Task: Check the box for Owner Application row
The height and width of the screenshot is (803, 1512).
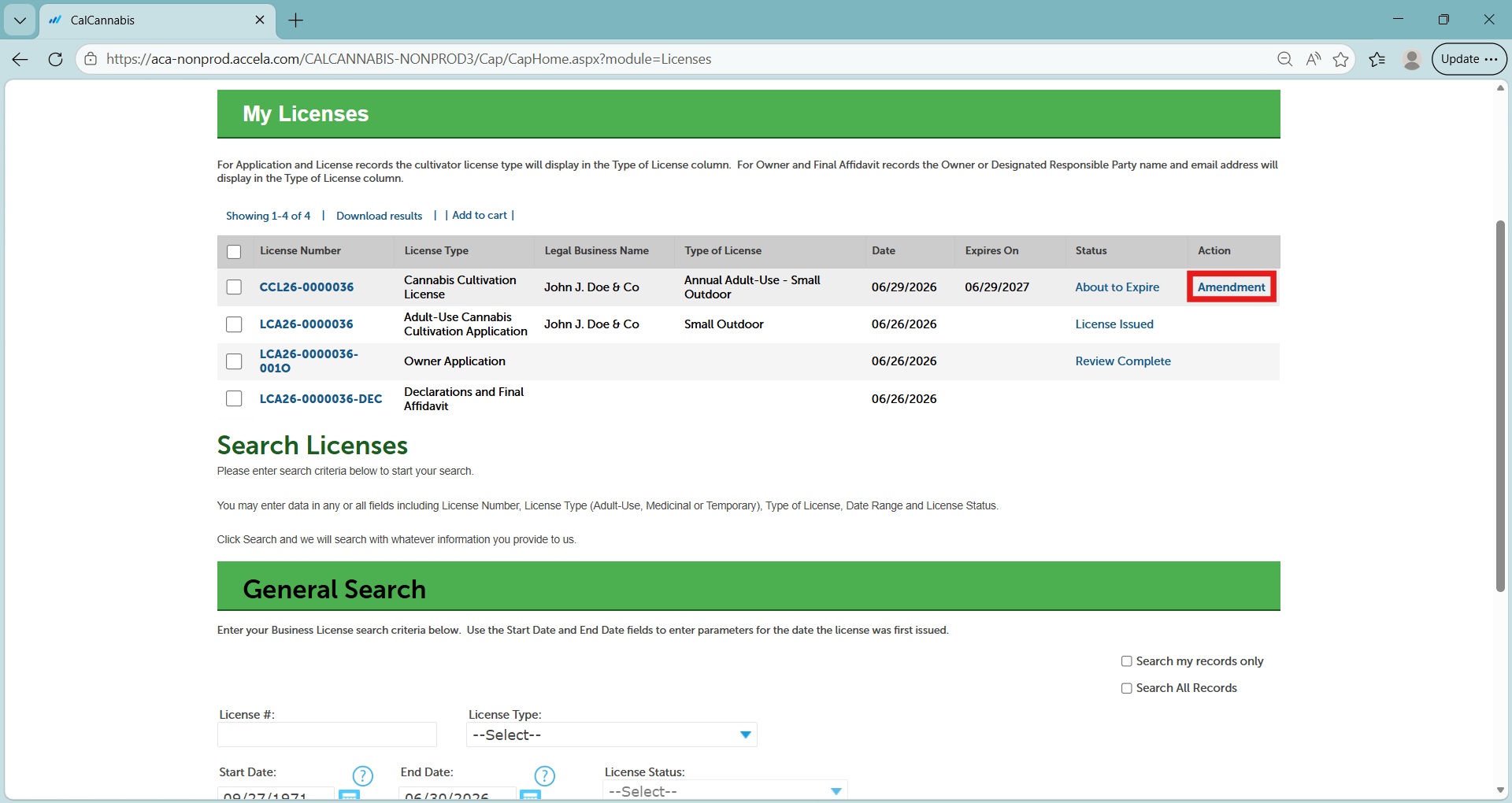Action: pos(234,361)
